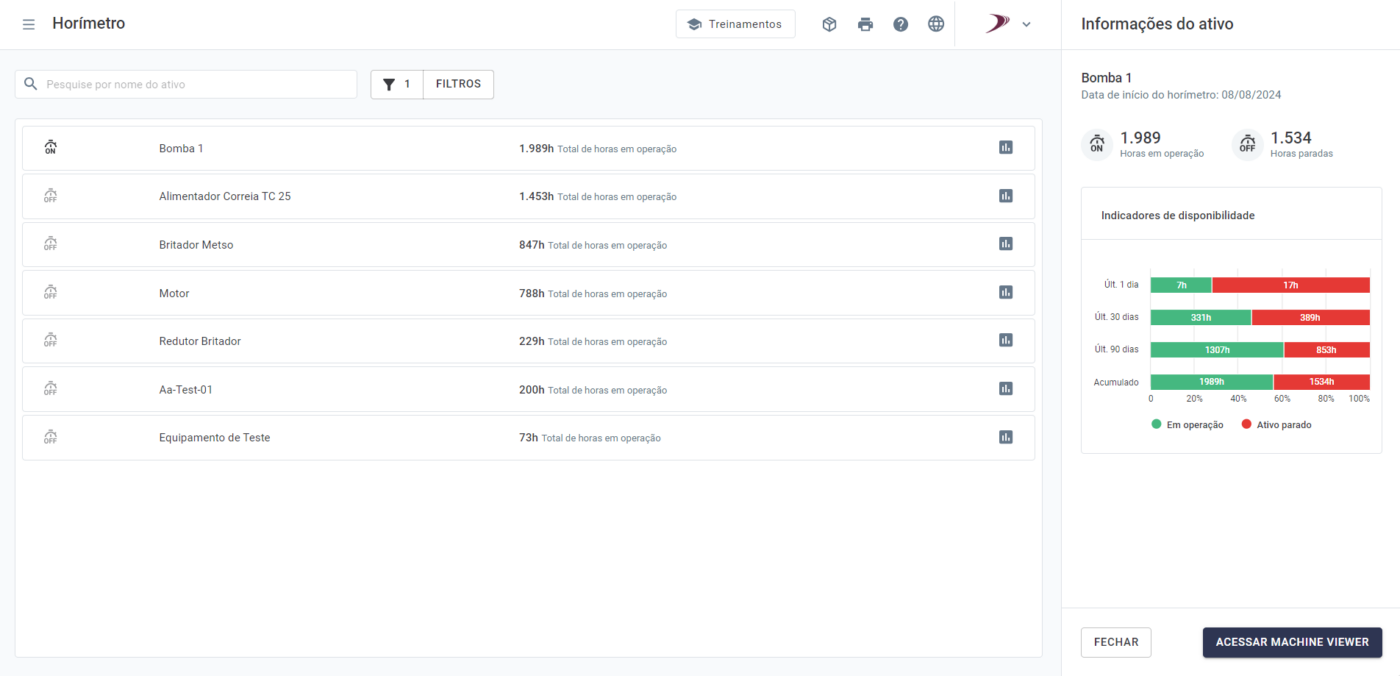This screenshot has height=676, width=1400.
Task: Click the Treinamentos button
Action: click(x=735, y=24)
